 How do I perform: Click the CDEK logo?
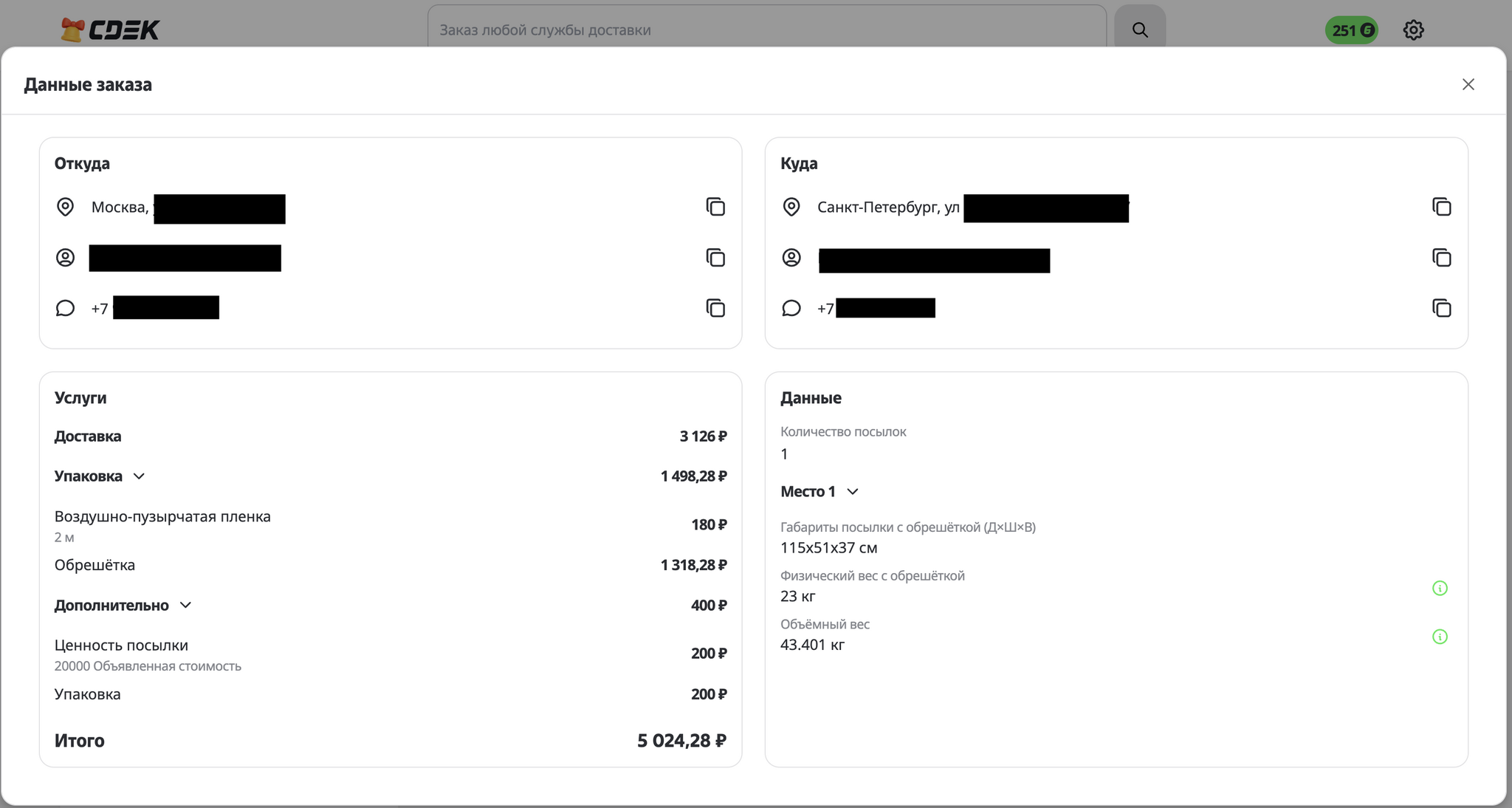point(110,30)
